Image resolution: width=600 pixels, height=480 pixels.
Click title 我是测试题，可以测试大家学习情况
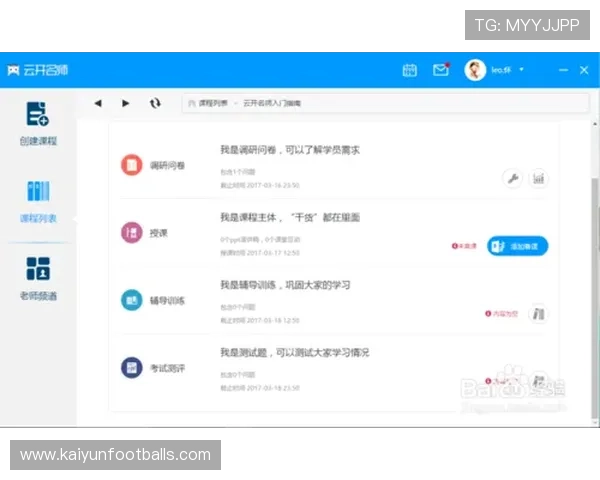(x=295, y=353)
